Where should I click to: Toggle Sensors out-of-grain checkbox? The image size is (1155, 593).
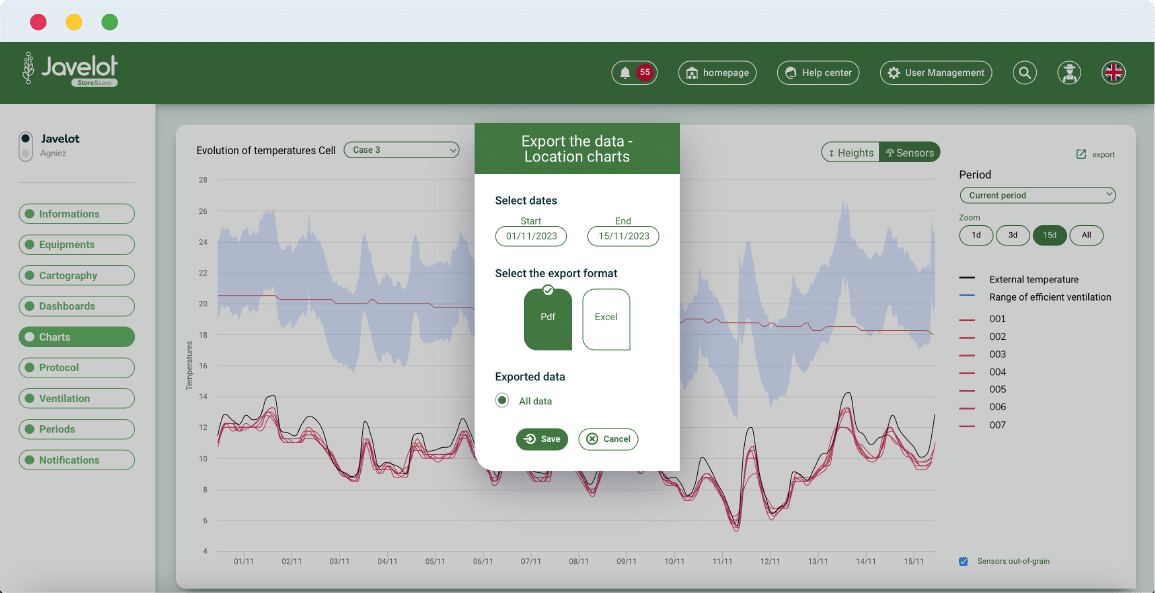(x=963, y=561)
